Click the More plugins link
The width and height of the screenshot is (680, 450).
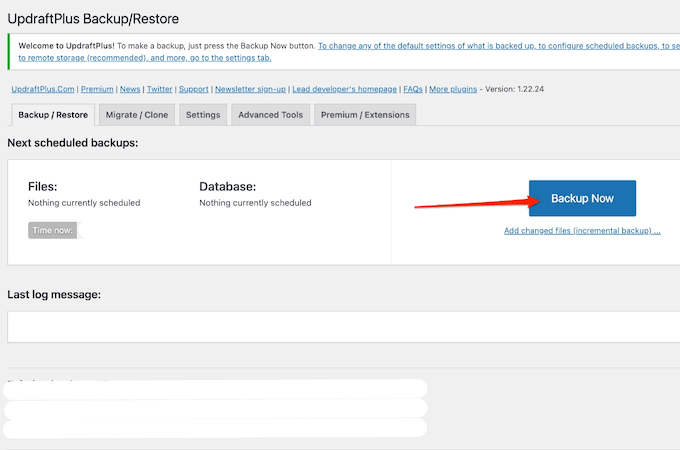[453, 89]
